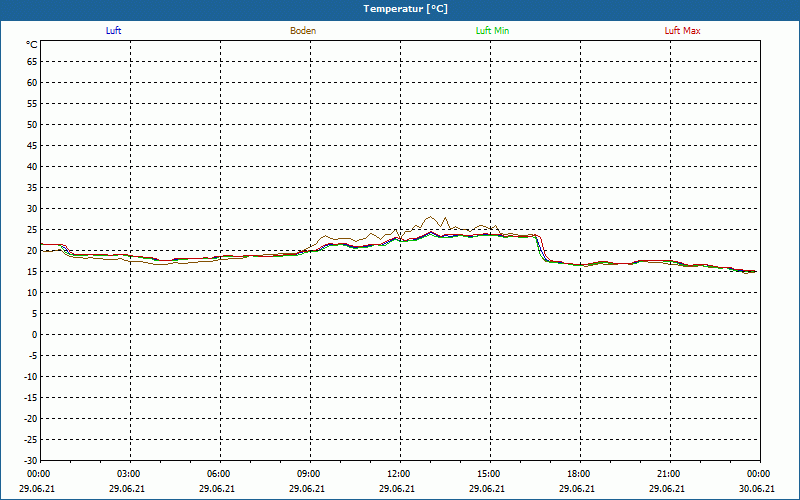
Task: Click the 65 value on Y axis
Action: point(32,62)
